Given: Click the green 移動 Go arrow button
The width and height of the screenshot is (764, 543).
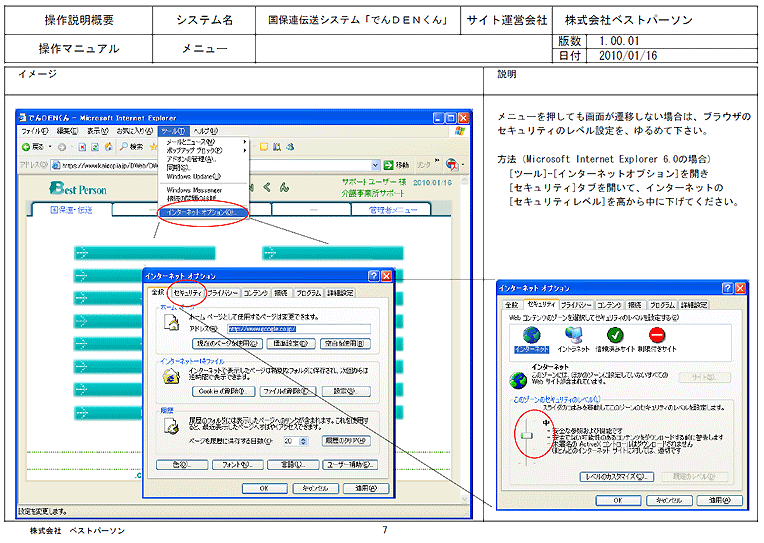Looking at the screenshot, I should pyautogui.click(x=388, y=165).
